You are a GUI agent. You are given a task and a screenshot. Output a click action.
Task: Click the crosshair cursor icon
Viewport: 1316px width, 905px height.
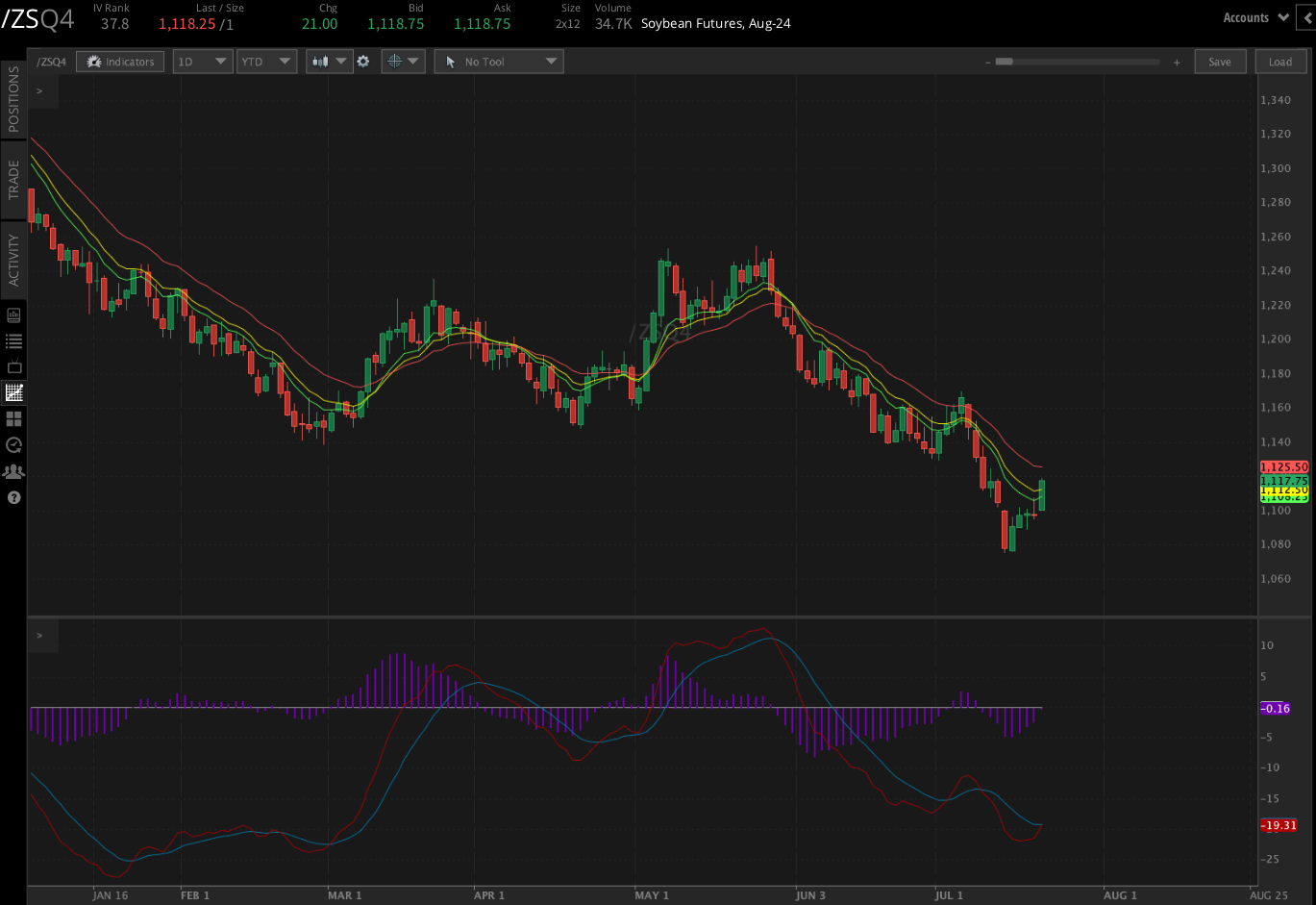pos(396,61)
